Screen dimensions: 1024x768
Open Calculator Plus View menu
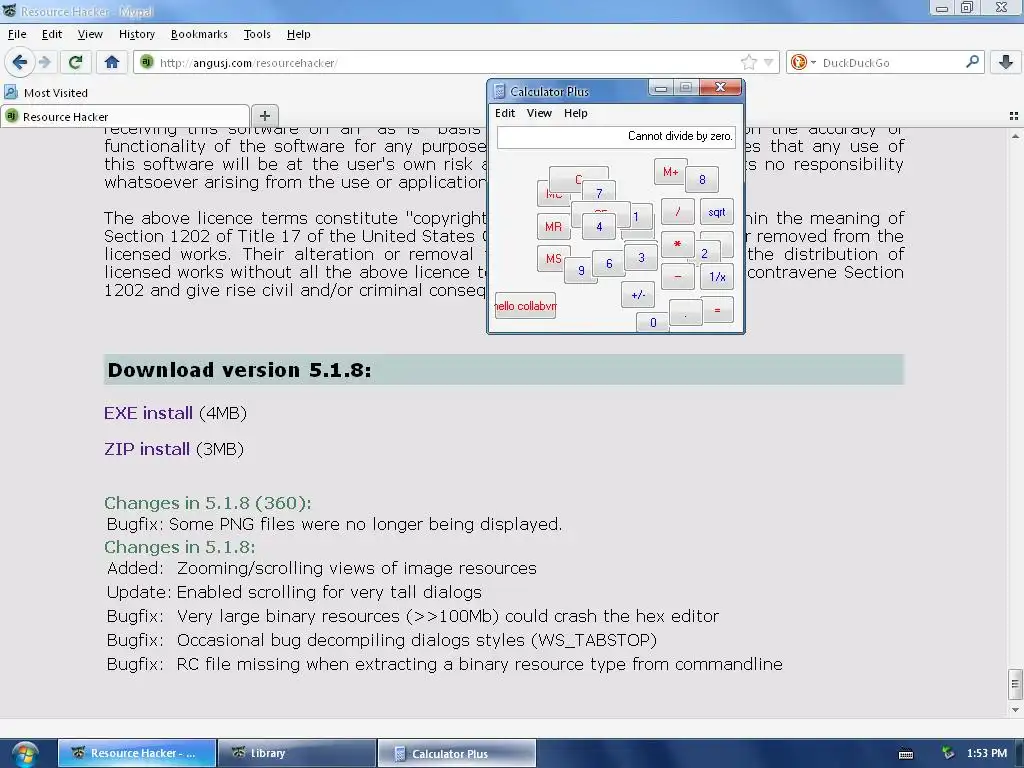tap(539, 113)
